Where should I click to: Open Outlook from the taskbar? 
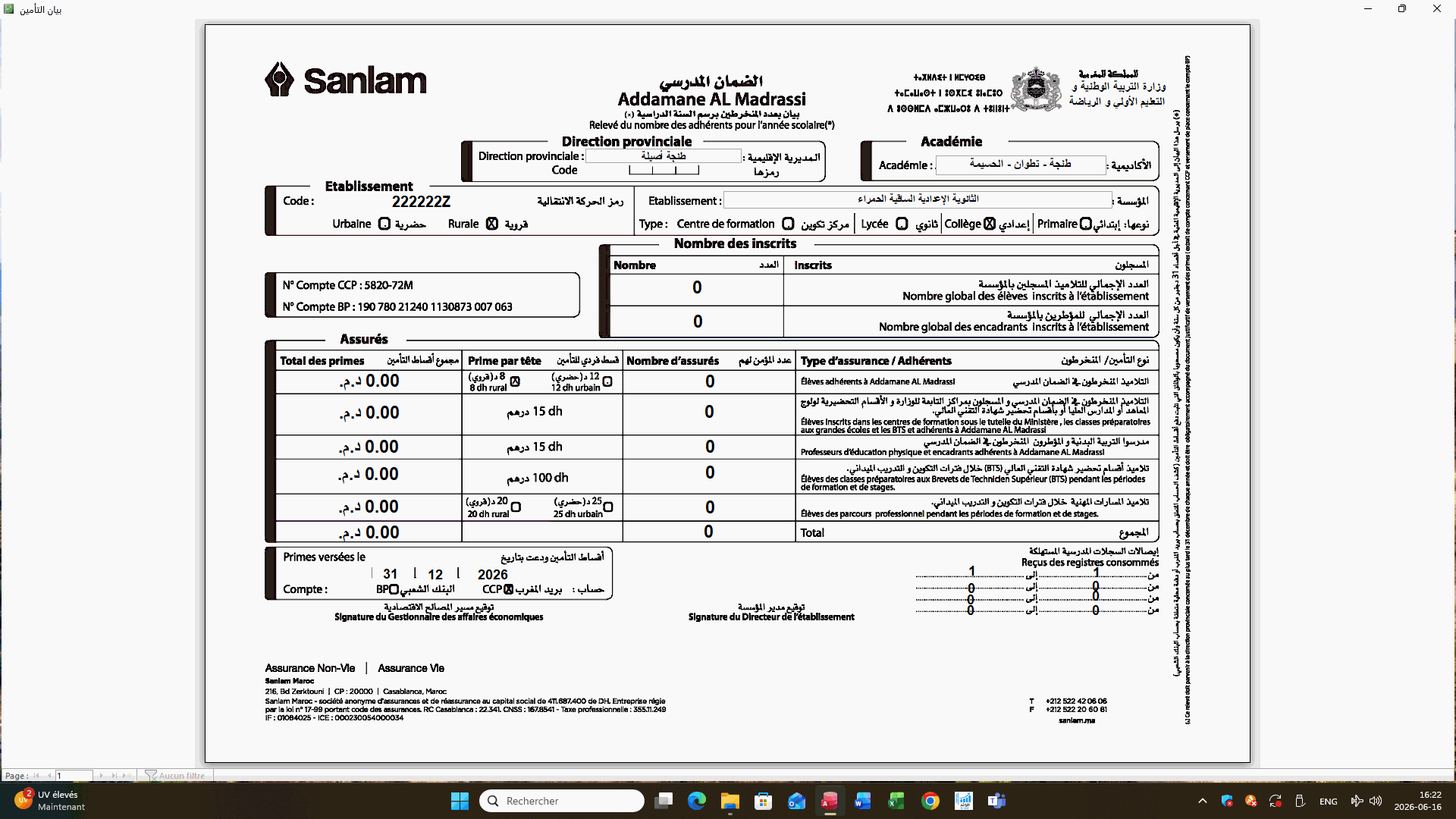(796, 801)
